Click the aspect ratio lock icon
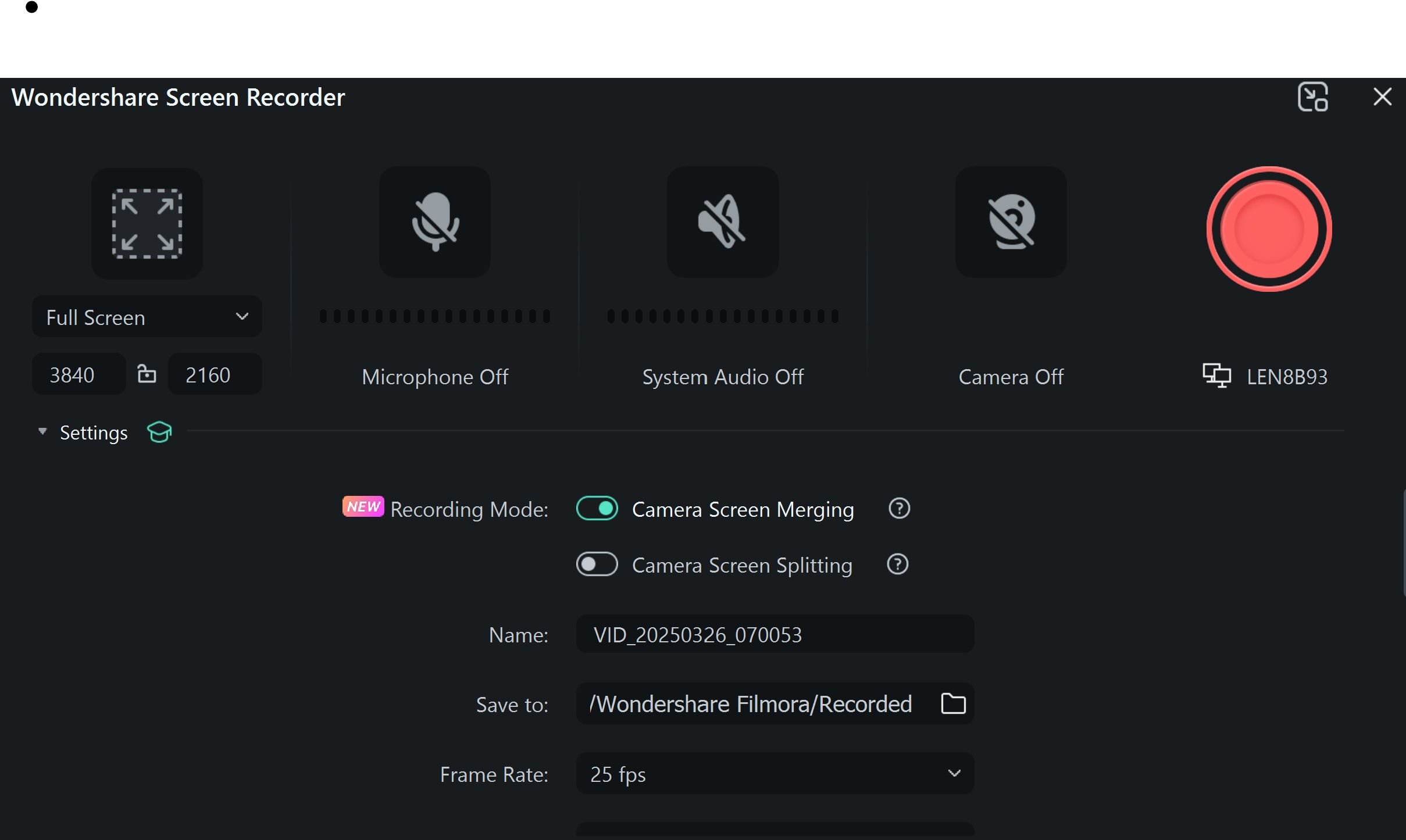This screenshot has width=1406, height=840. [147, 374]
